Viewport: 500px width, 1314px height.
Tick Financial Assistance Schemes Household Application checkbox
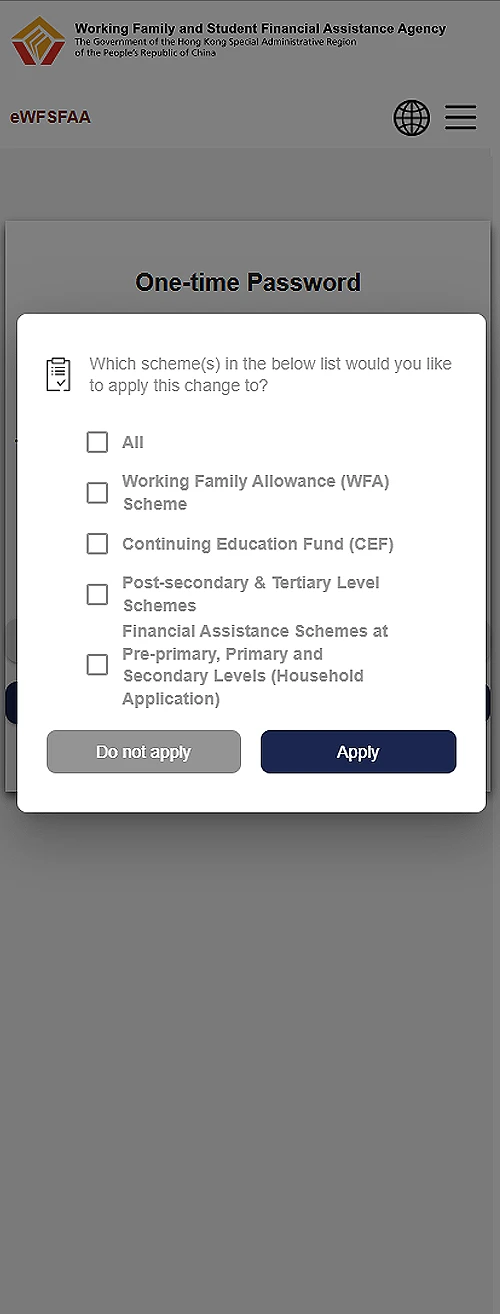coord(97,665)
